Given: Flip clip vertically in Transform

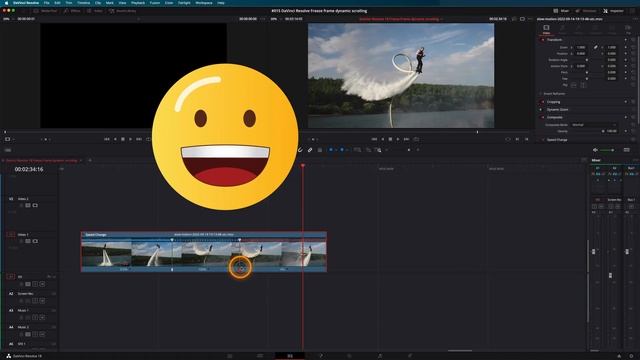Looking at the screenshot, I should click(x=582, y=85).
